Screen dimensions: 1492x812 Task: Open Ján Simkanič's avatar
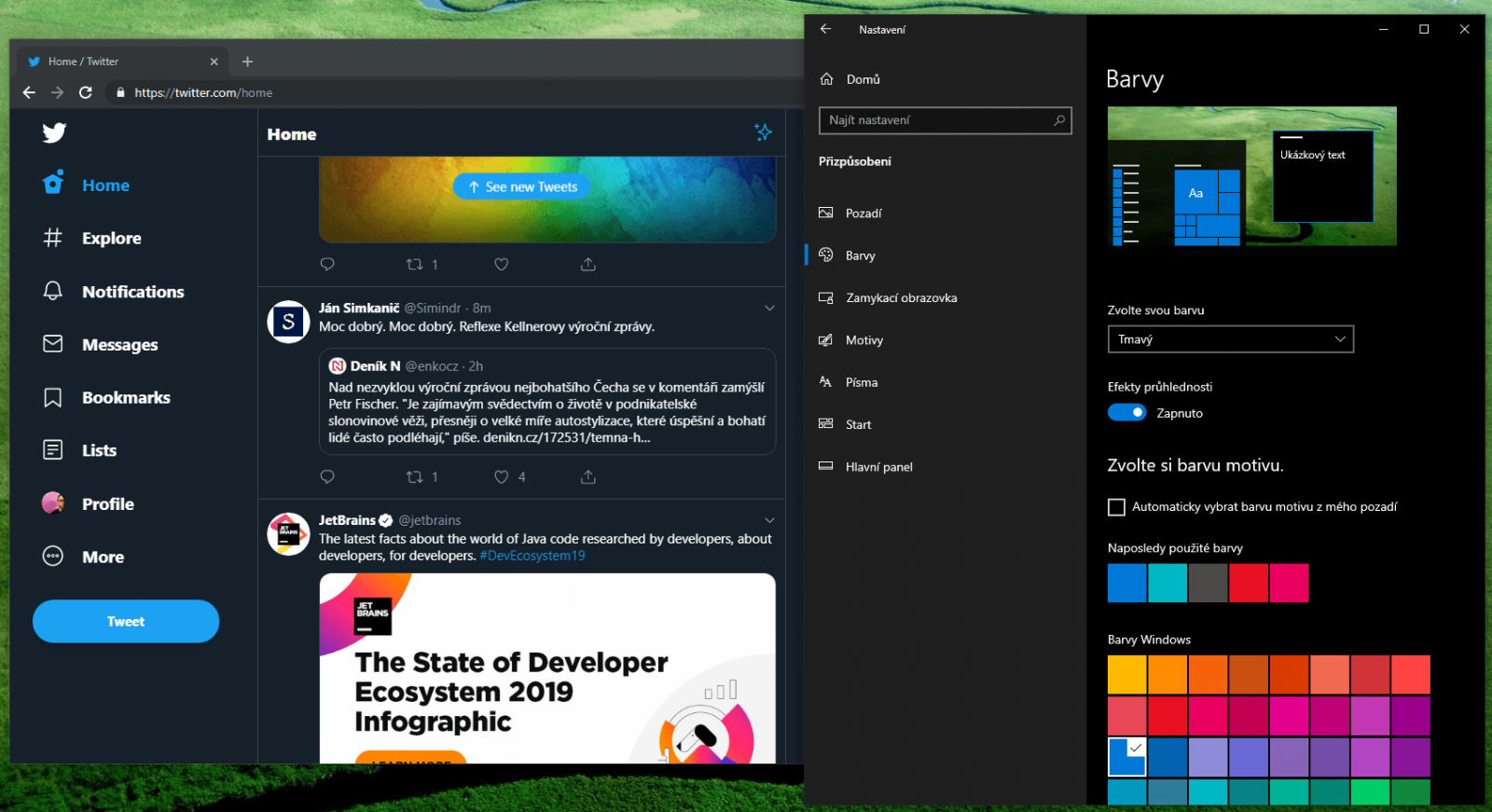[x=288, y=322]
